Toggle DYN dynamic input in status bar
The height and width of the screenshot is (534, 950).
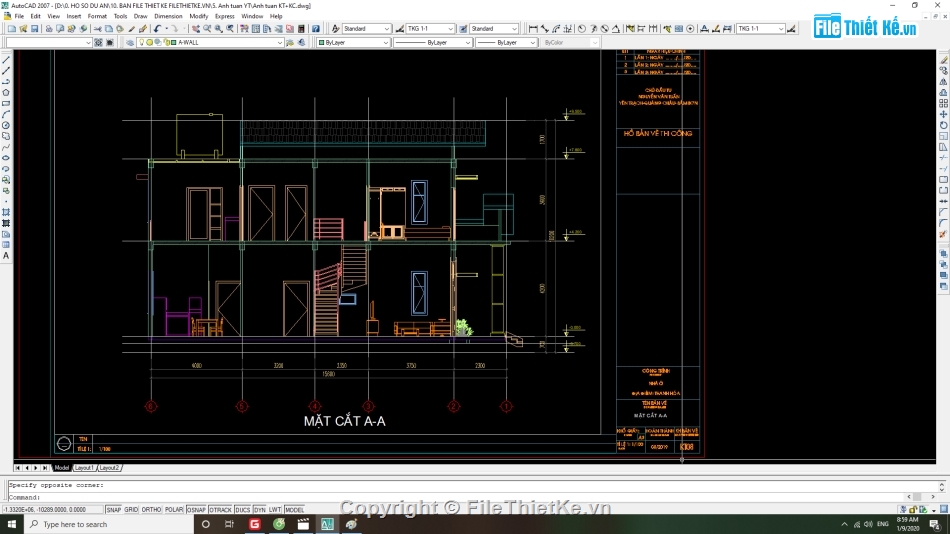click(x=259, y=510)
